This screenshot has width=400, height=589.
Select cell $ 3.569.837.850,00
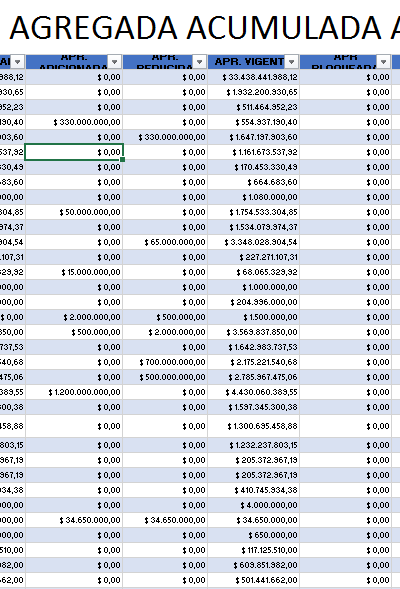[x=254, y=332]
